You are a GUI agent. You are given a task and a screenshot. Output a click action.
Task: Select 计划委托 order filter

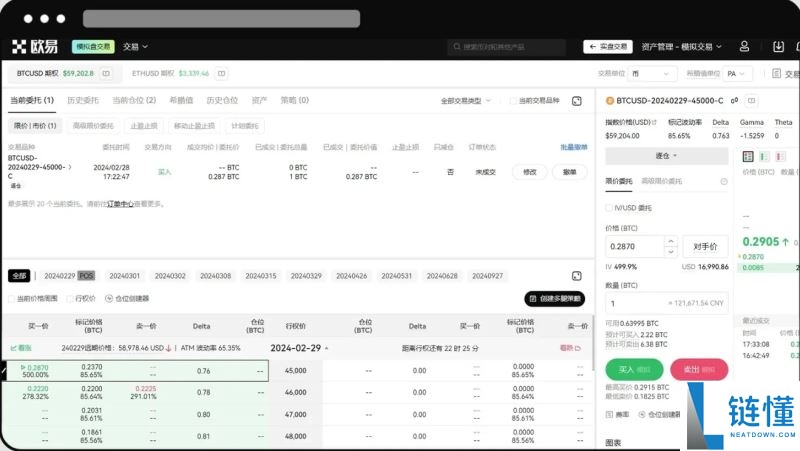pyautogui.click(x=245, y=126)
